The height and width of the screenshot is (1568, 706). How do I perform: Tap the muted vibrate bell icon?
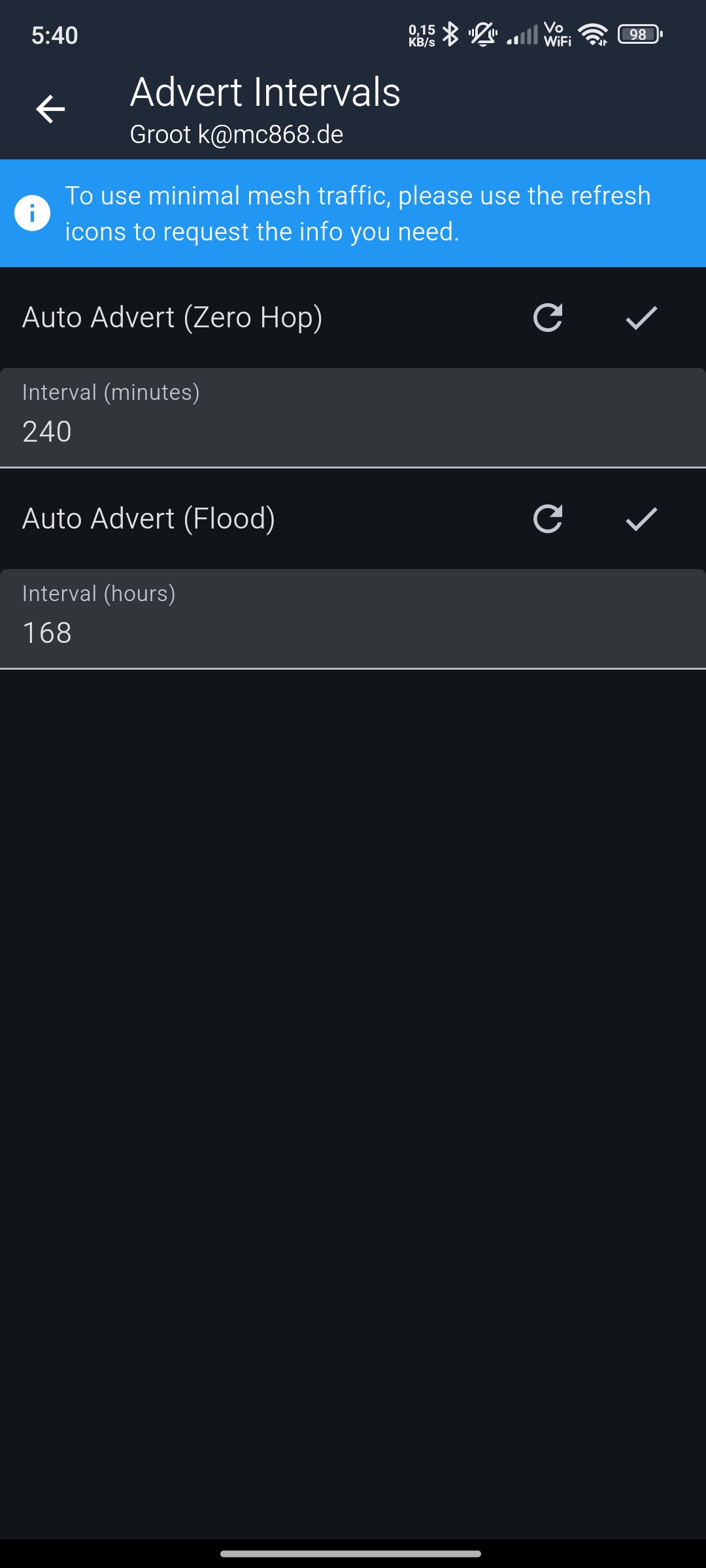[483, 34]
